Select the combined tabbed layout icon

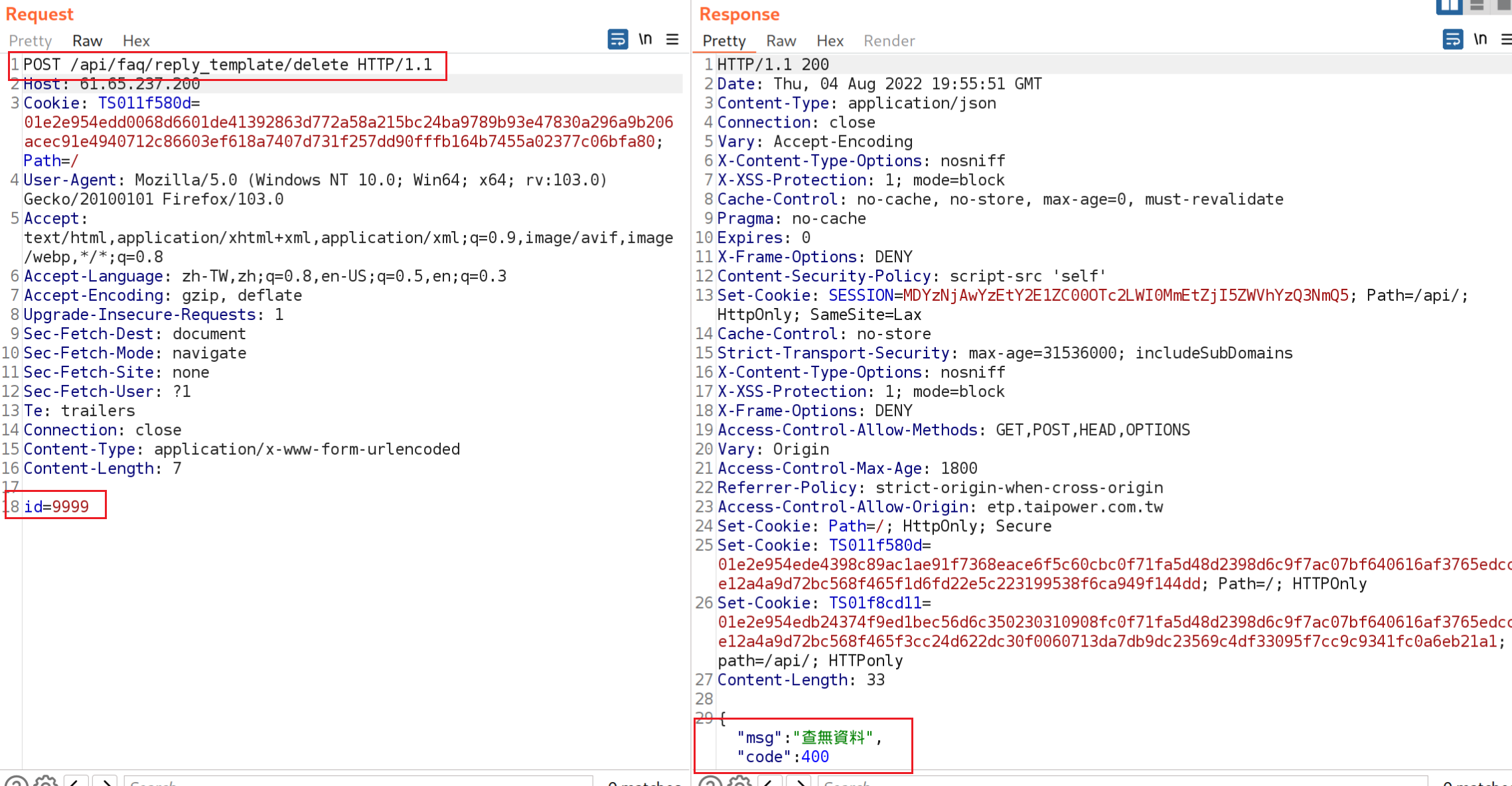(1504, 5)
